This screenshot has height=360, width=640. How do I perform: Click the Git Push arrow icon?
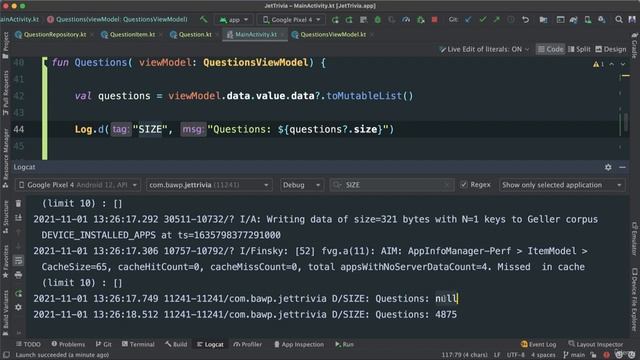[496, 20]
